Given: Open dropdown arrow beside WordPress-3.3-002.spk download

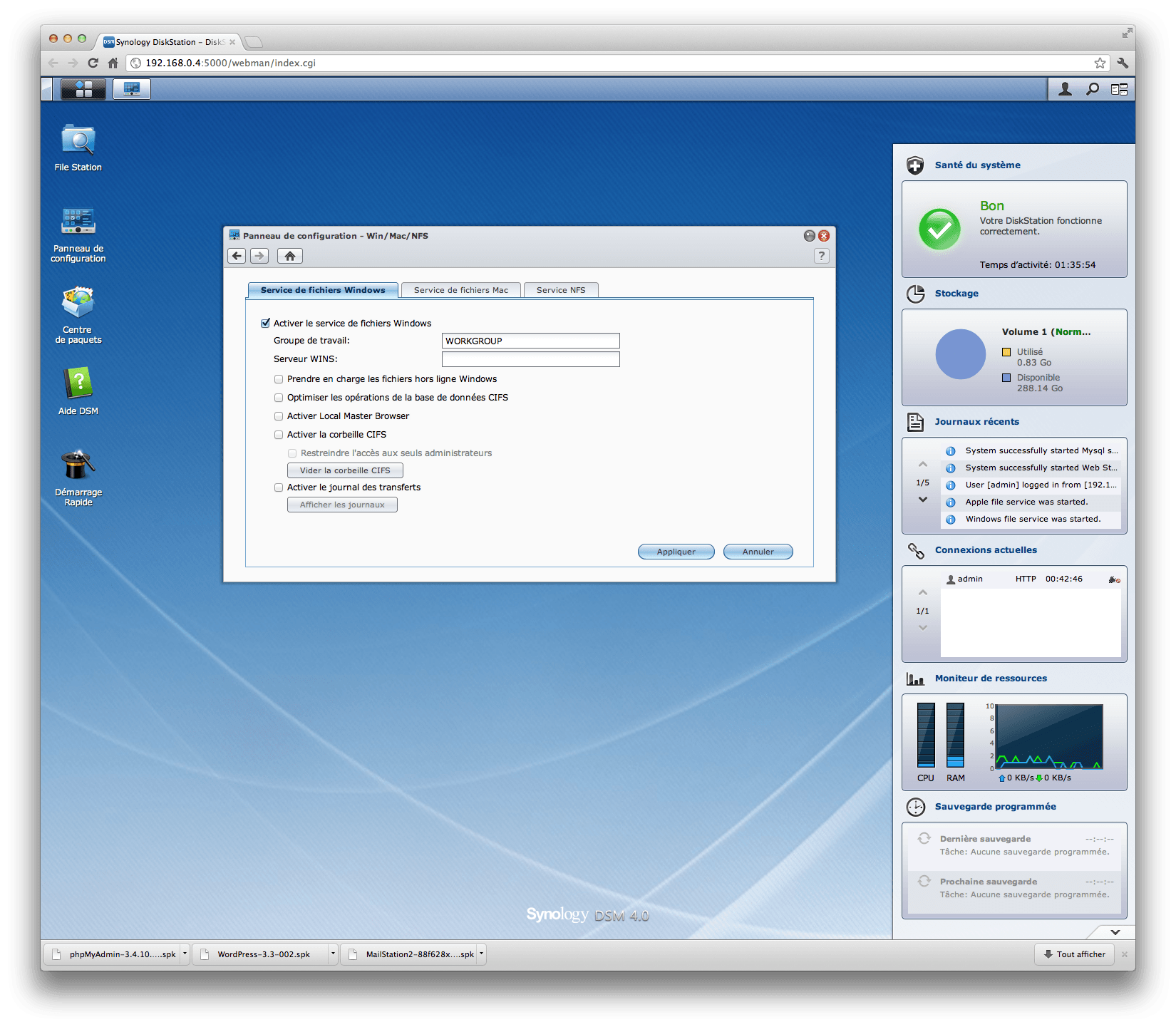Looking at the screenshot, I should pos(332,954).
